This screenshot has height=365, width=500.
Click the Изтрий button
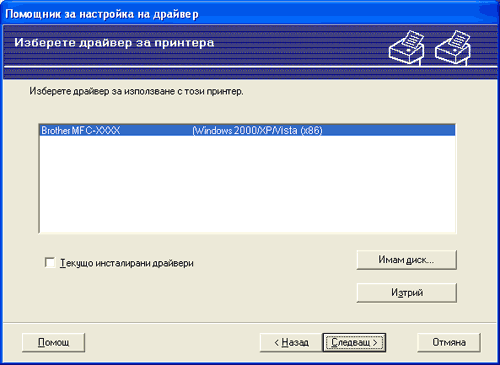point(406,293)
